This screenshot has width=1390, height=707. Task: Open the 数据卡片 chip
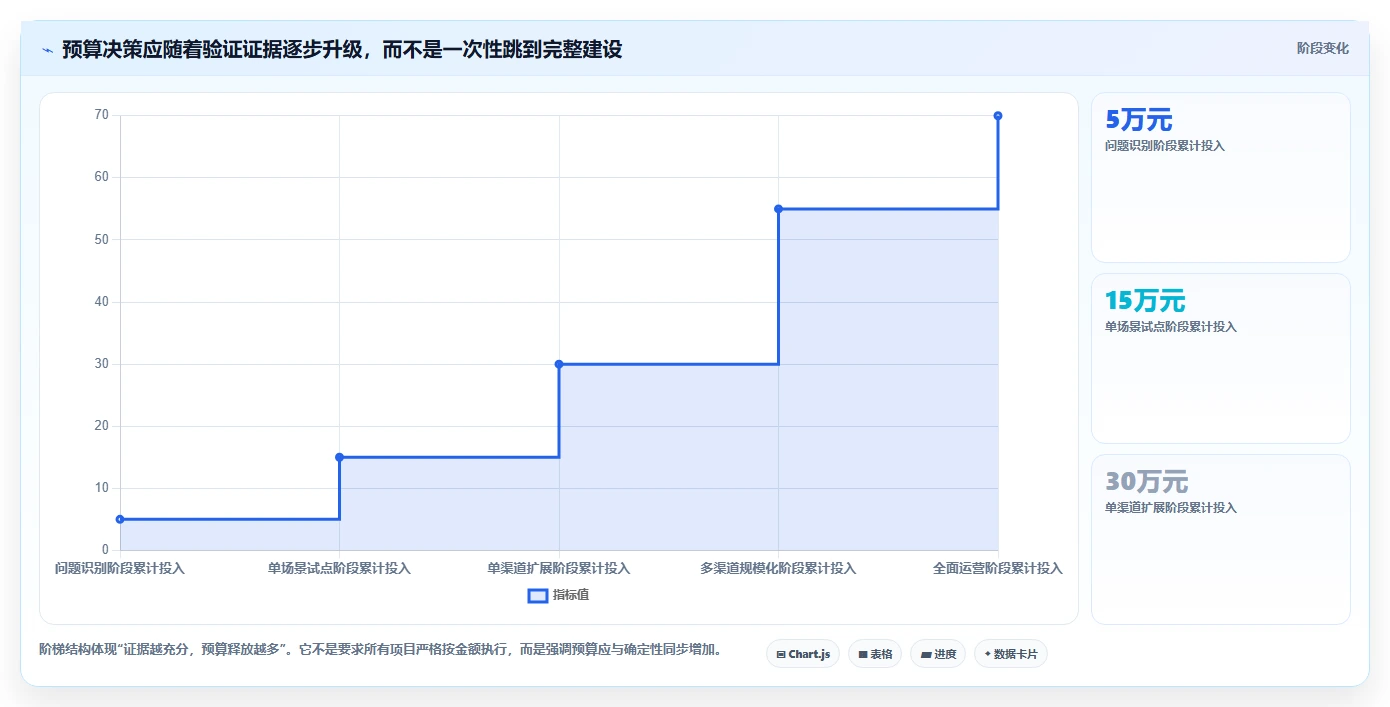click(1011, 654)
